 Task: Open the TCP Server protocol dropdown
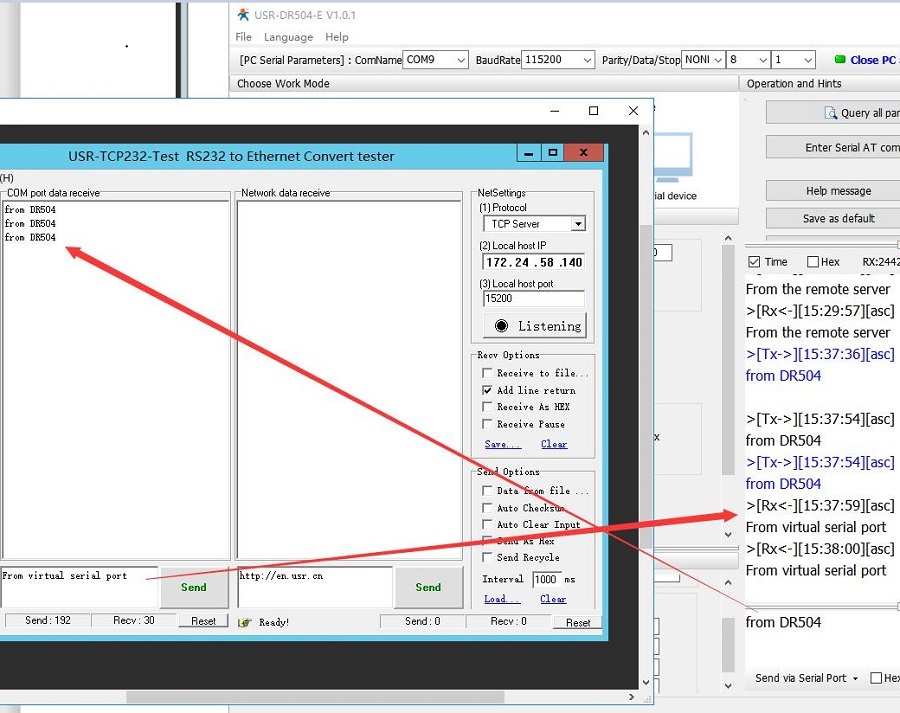click(578, 224)
